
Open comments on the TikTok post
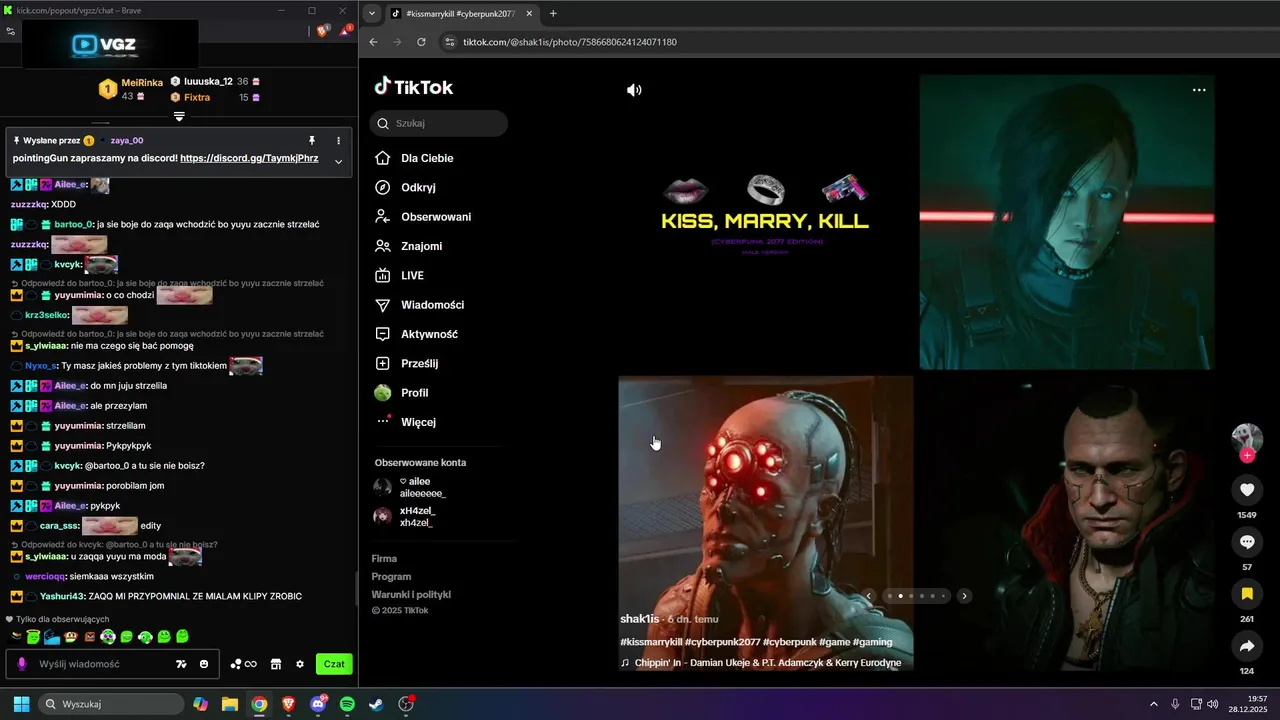[1247, 542]
